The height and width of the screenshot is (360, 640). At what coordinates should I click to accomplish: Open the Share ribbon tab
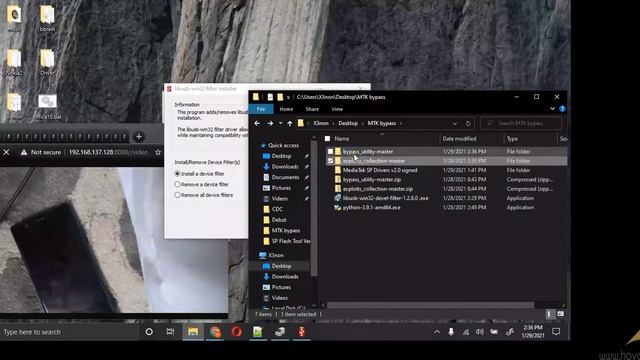(x=312, y=109)
